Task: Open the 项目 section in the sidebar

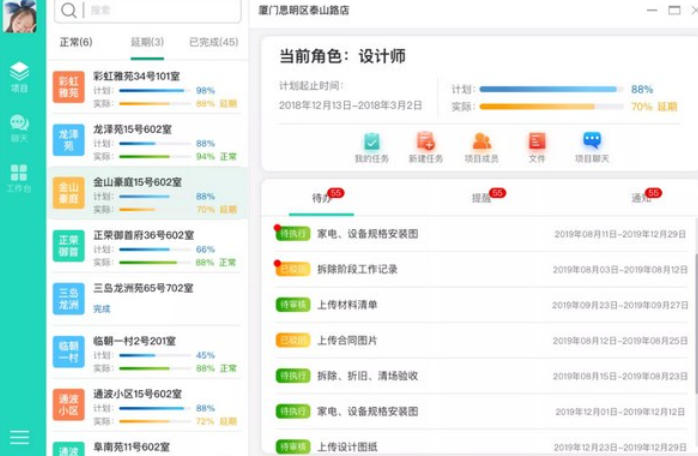Action: click(x=20, y=76)
